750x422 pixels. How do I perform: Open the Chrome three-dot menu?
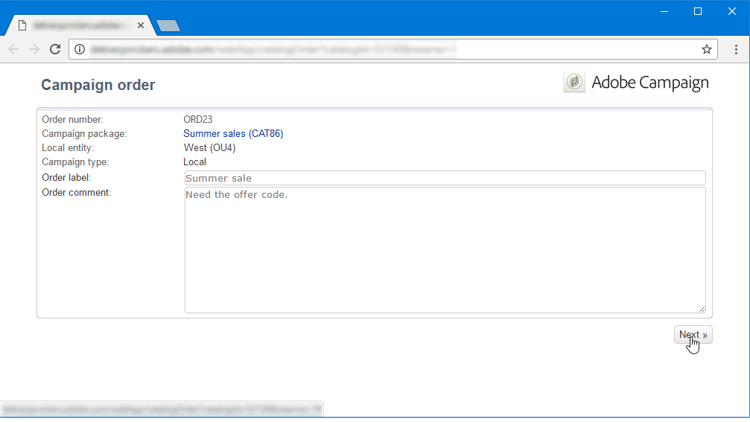click(736, 49)
